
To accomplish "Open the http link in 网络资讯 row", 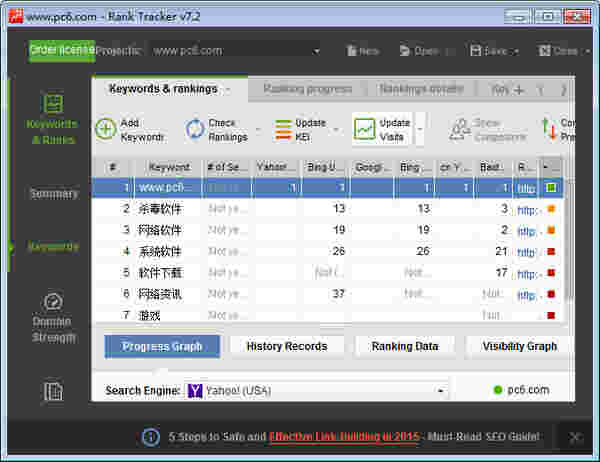I will point(527,295).
